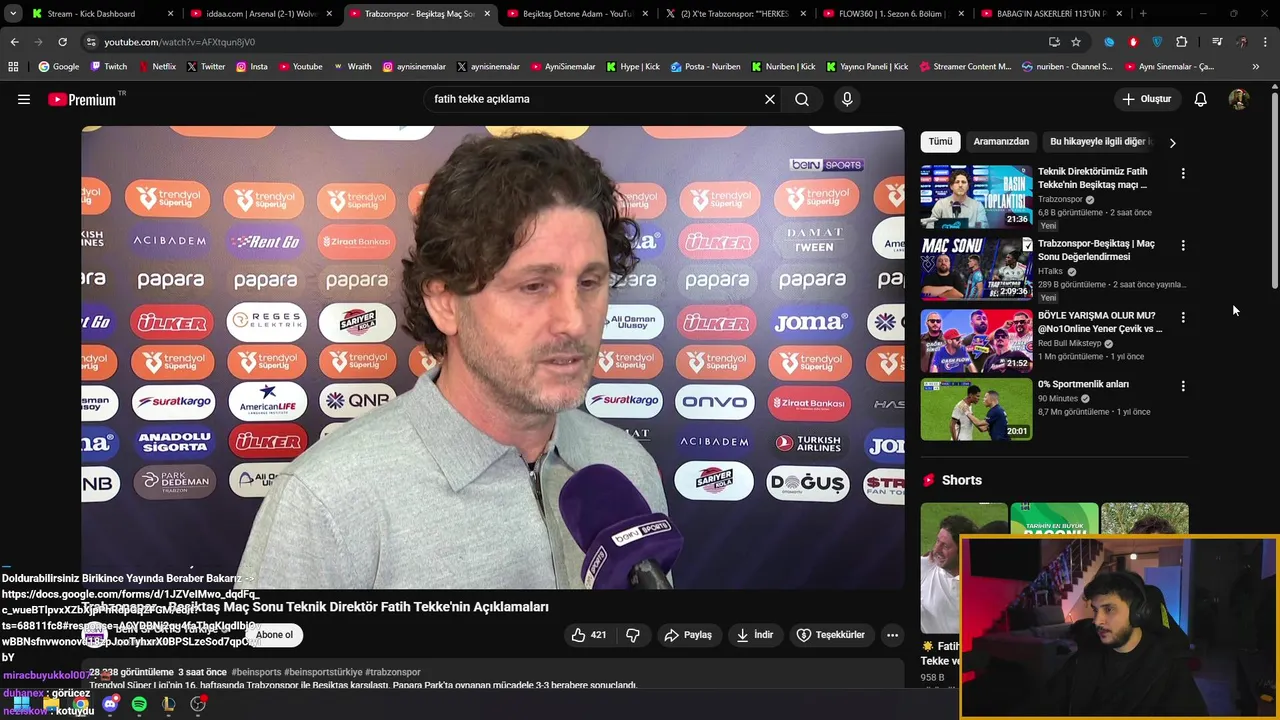Screen dimensions: 1280x720
Task: Switch to iddaa.com Arsenal browser tab
Action: pos(263,14)
